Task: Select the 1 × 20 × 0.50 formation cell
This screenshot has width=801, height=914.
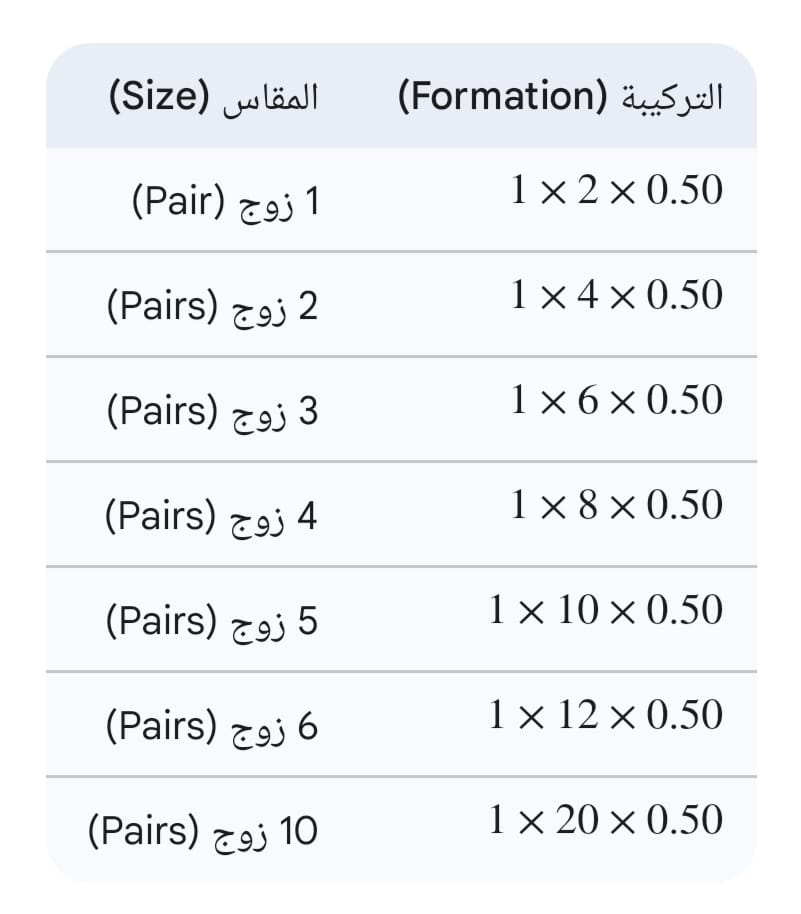Action: click(605, 821)
